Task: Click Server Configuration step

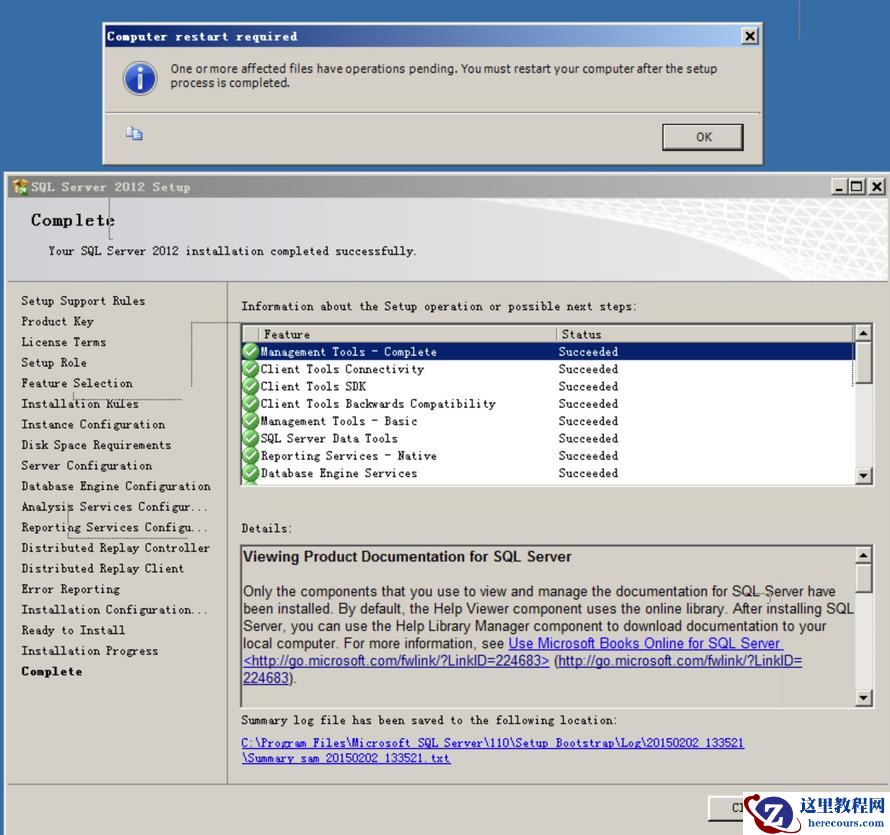Action: [x=87, y=465]
